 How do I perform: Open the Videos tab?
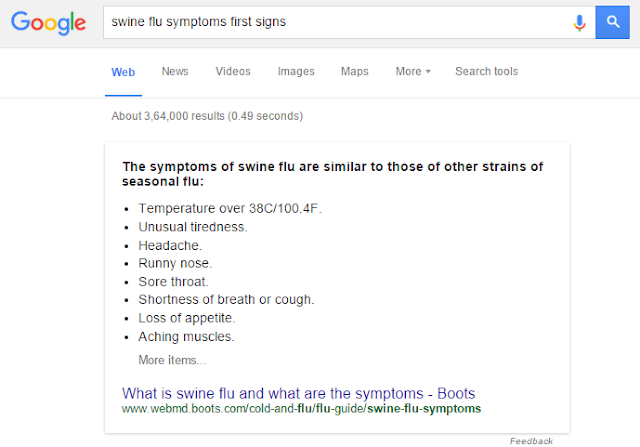point(233,71)
